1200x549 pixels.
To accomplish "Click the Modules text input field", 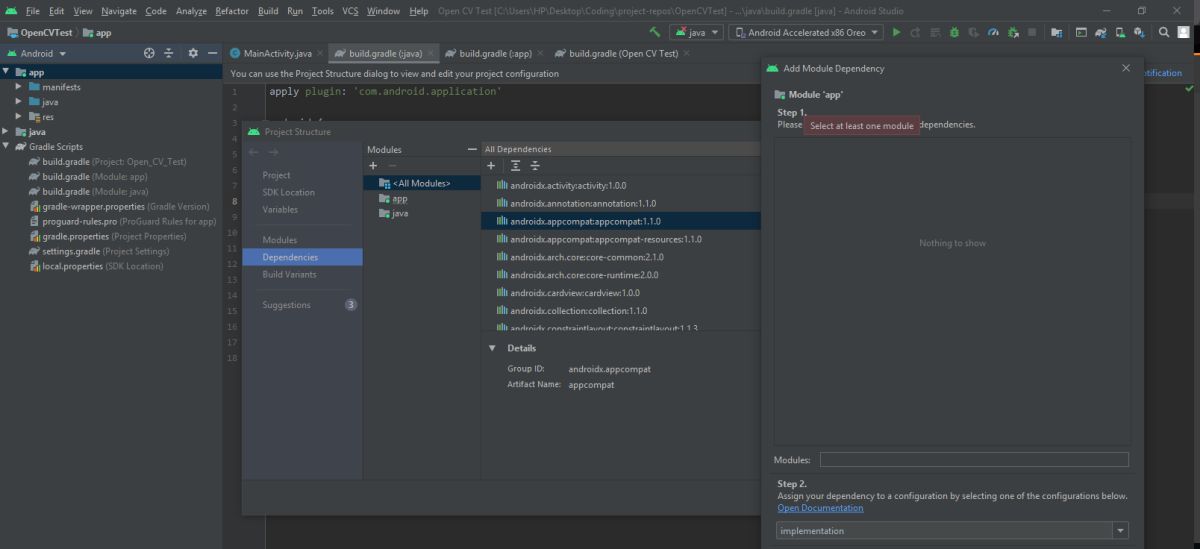I will (x=974, y=460).
